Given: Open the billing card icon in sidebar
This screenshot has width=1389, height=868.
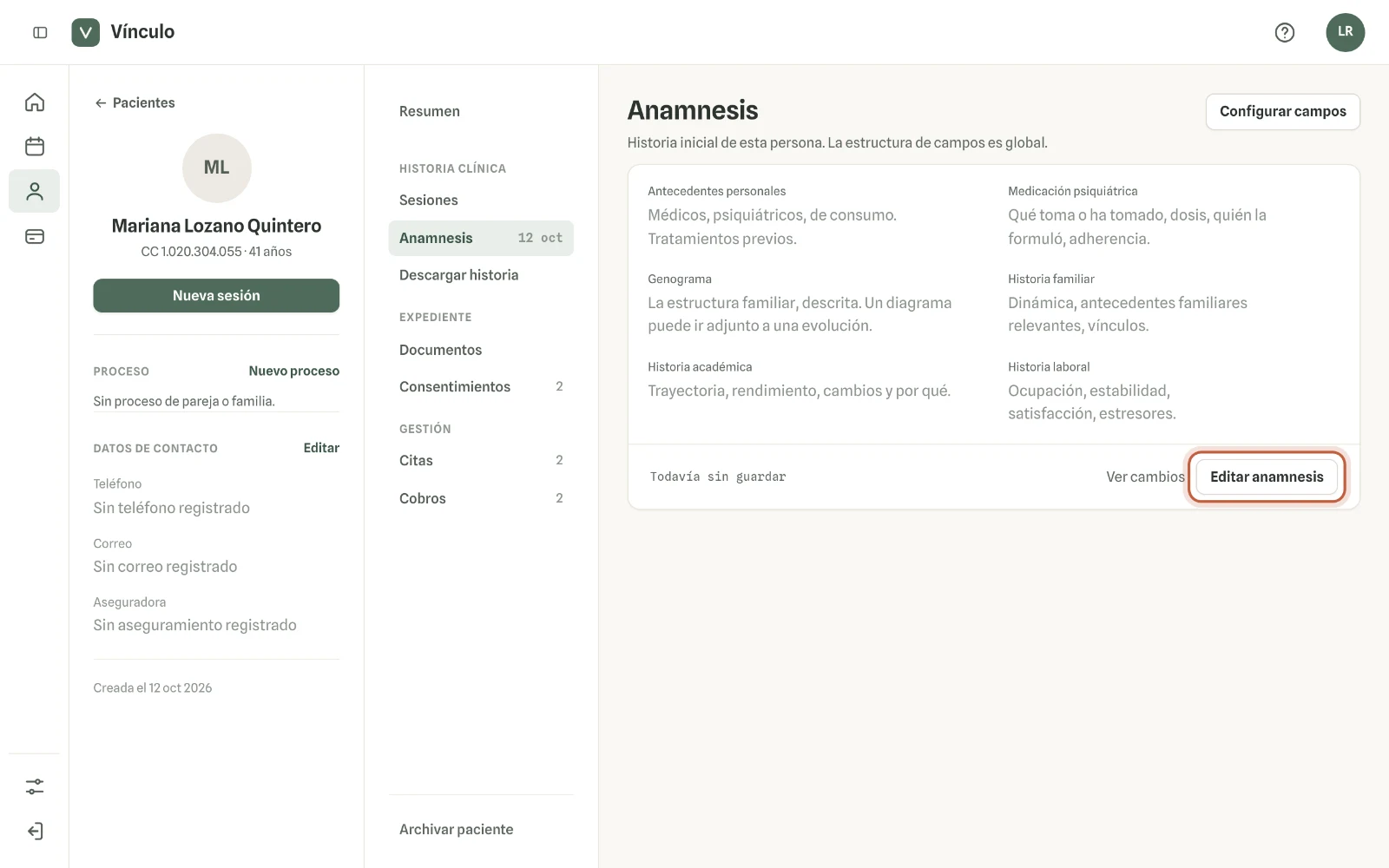Looking at the screenshot, I should (x=35, y=236).
